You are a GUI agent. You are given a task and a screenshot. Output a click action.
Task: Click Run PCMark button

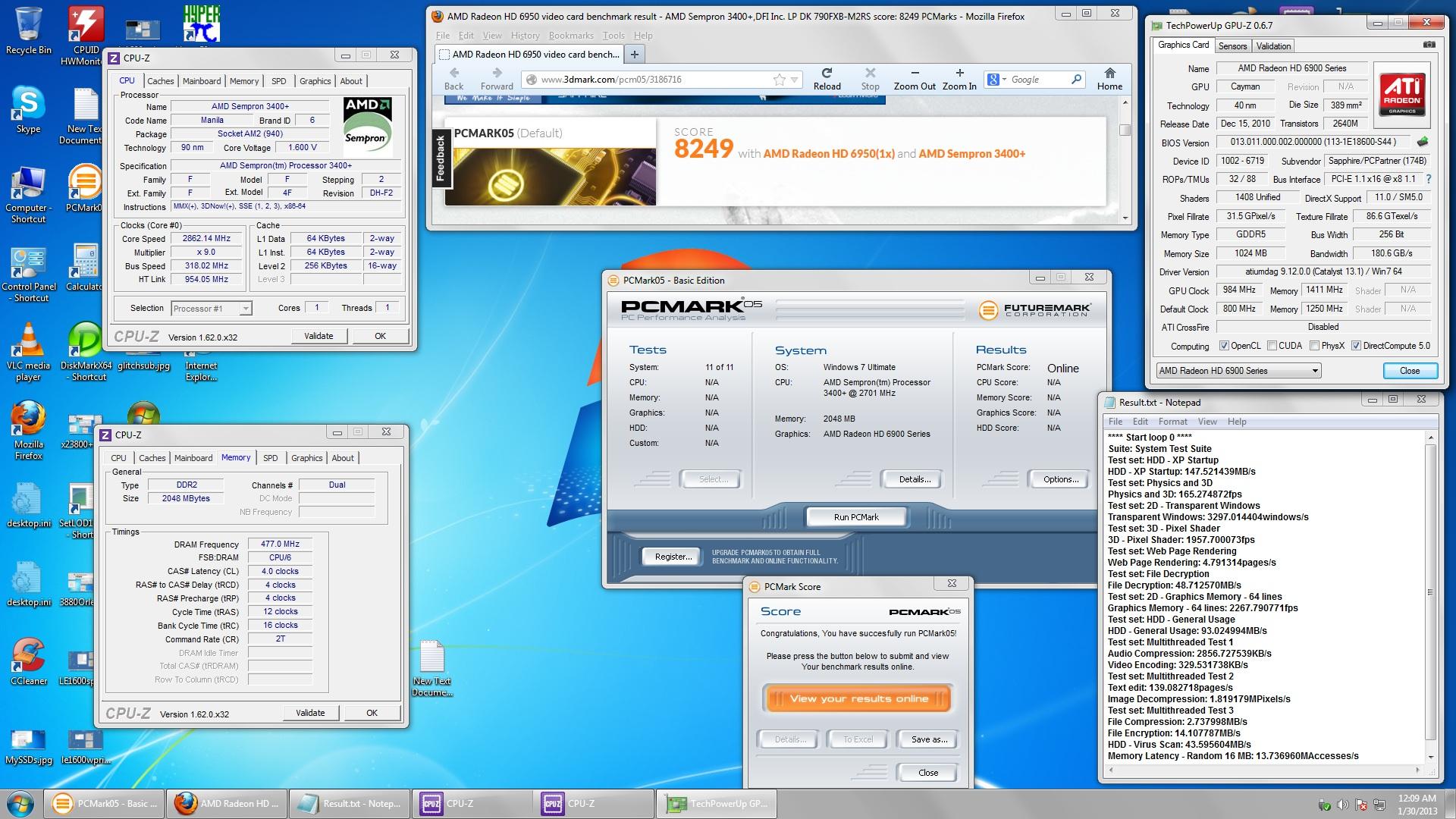[x=856, y=517]
